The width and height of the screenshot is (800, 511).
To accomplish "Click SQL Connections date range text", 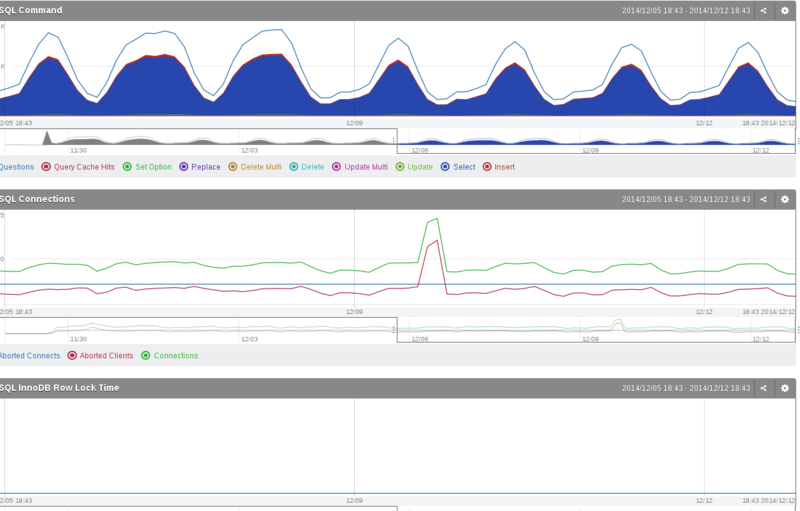I will point(686,199).
